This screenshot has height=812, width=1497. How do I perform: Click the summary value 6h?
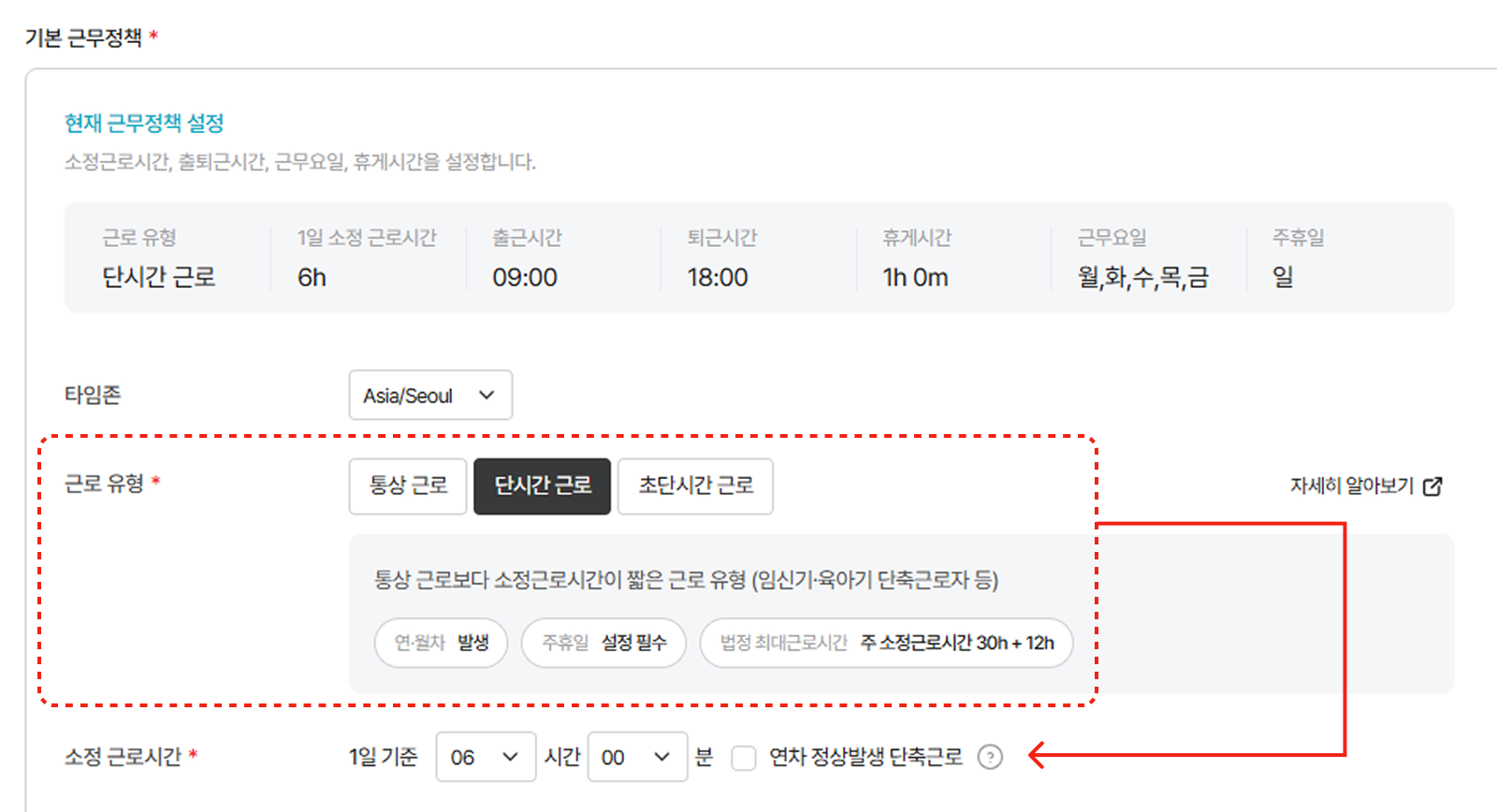(x=312, y=278)
